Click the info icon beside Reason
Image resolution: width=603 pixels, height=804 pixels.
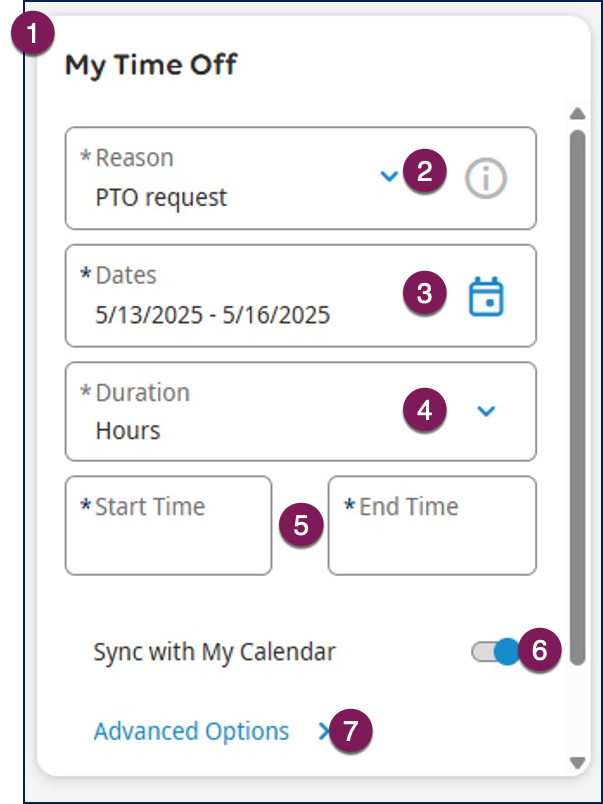click(x=487, y=179)
